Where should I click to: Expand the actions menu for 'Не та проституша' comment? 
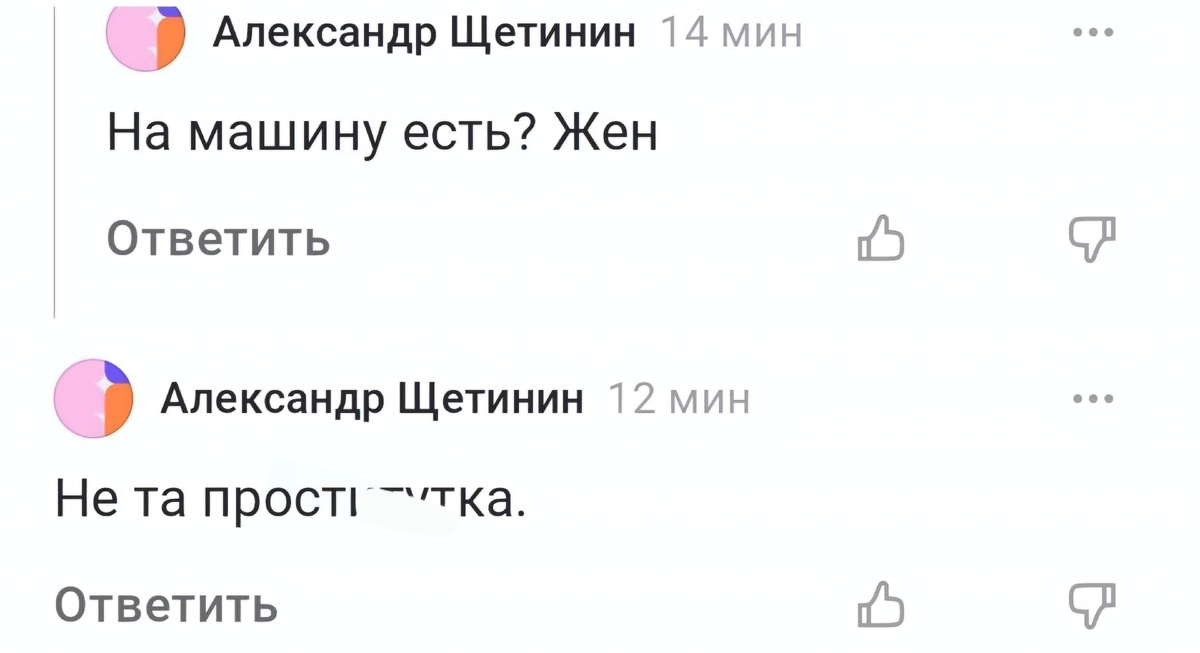1093,397
